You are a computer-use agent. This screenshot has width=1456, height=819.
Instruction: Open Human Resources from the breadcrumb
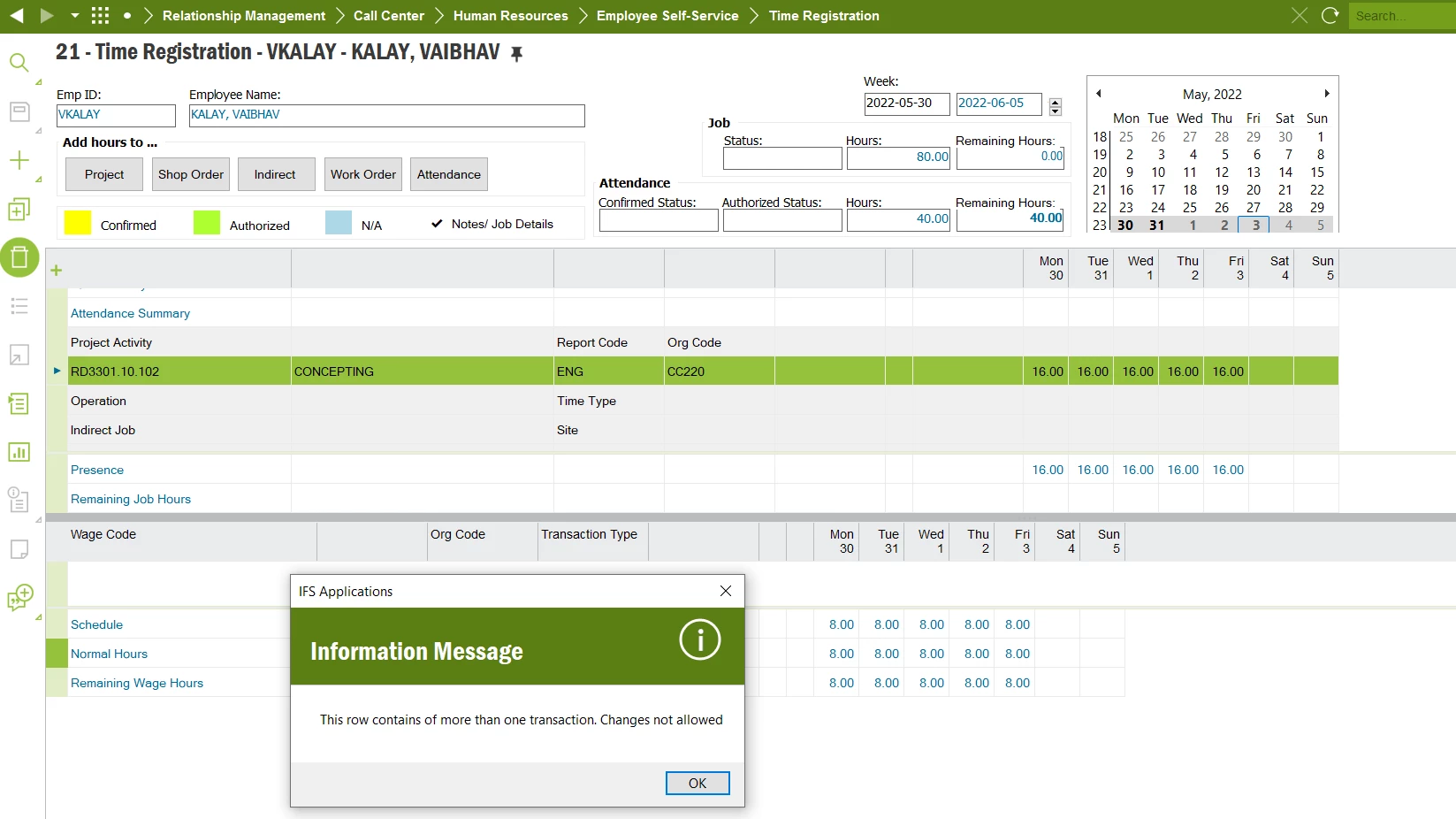click(x=509, y=15)
